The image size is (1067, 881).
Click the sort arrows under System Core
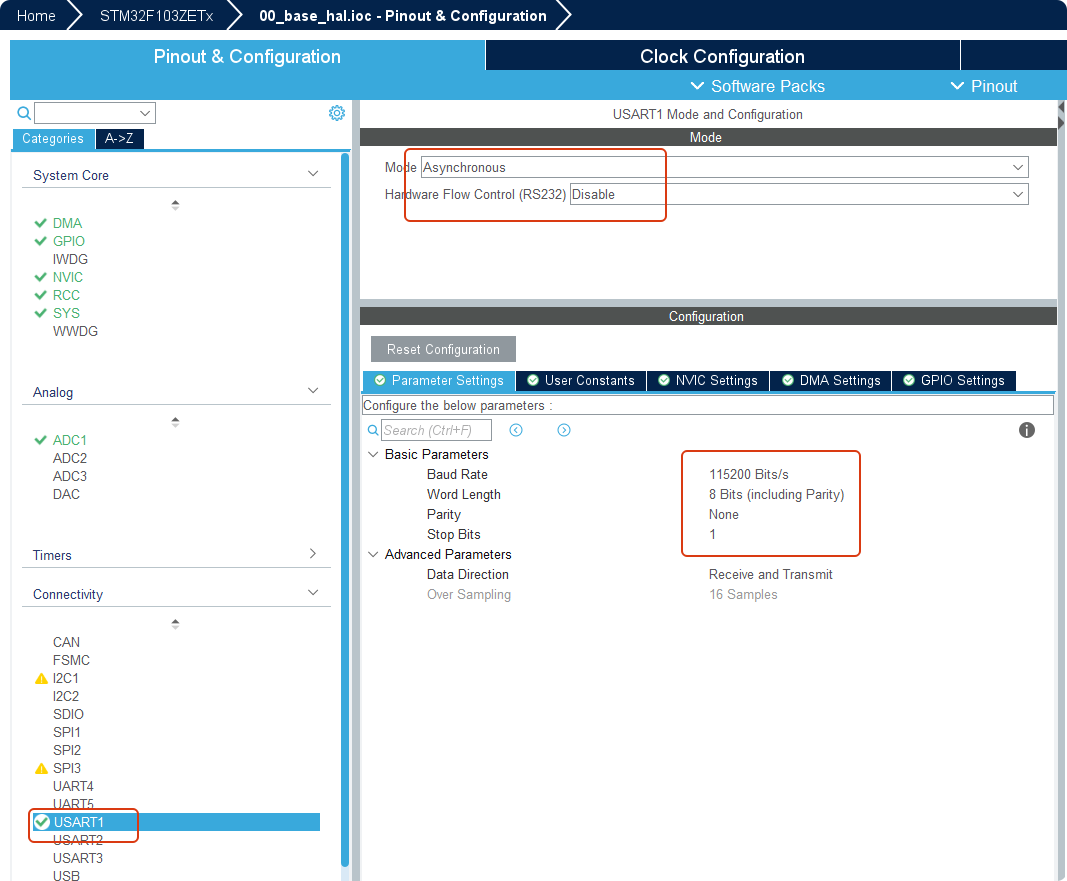[176, 205]
